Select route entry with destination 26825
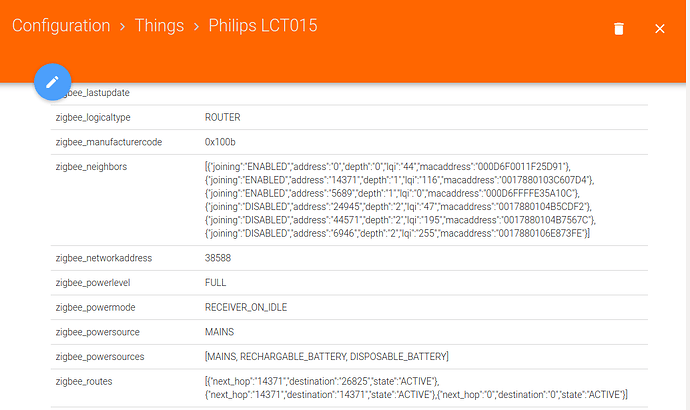 pyautogui.click(x=322, y=381)
